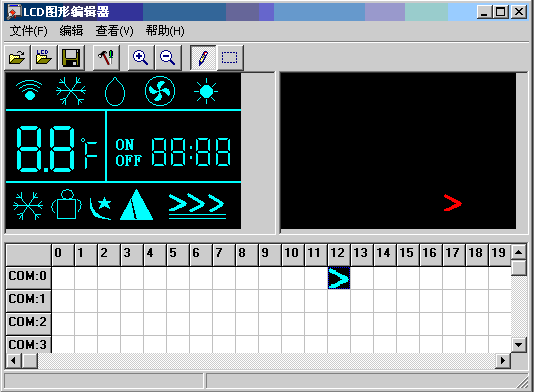Click column header 15
The width and height of the screenshot is (534, 392).
coord(408,254)
